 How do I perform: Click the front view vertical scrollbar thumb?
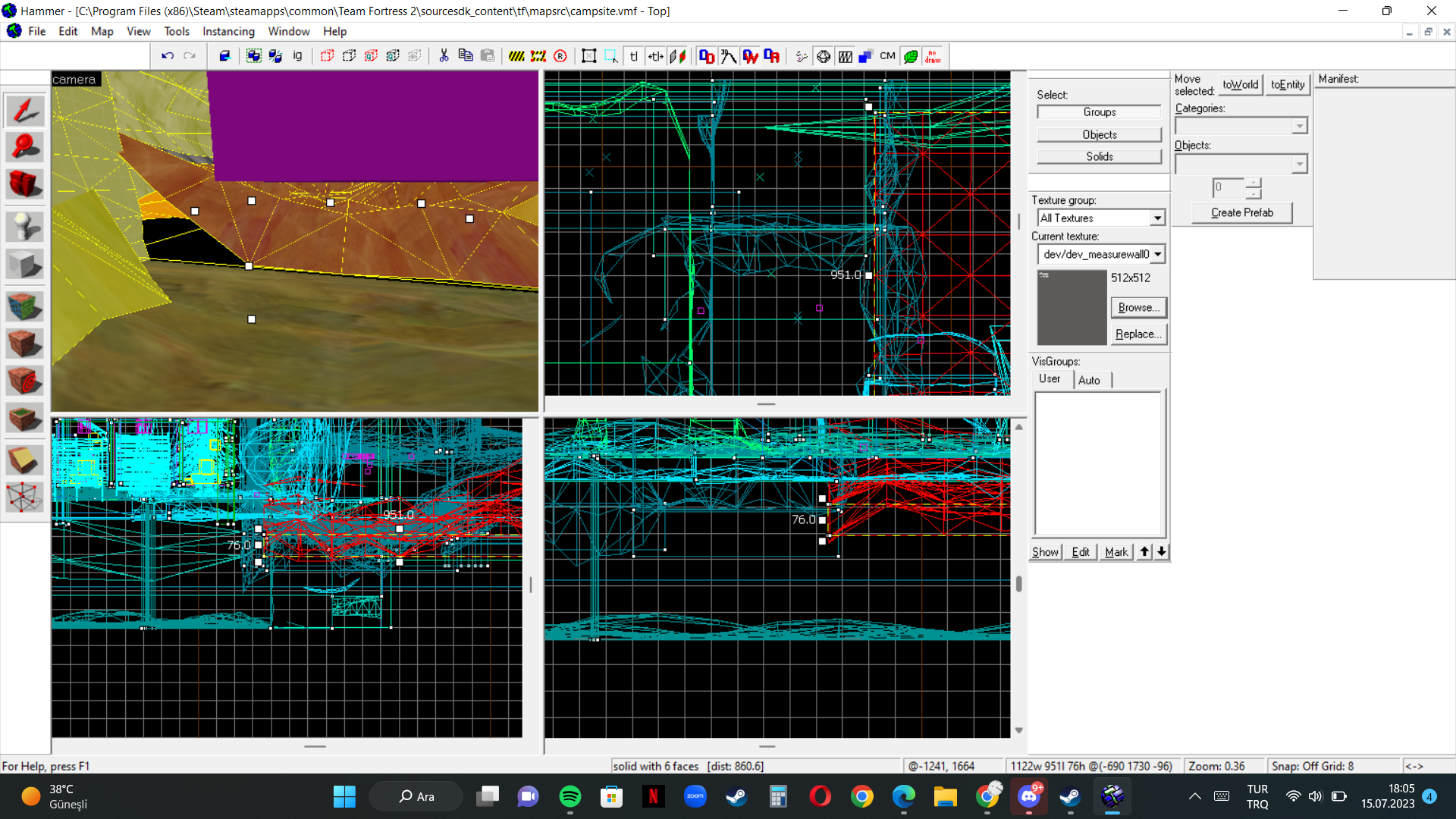coord(1019,584)
